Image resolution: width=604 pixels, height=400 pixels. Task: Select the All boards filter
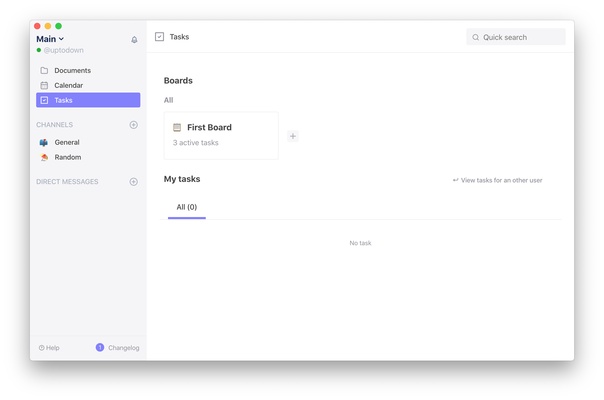point(168,100)
